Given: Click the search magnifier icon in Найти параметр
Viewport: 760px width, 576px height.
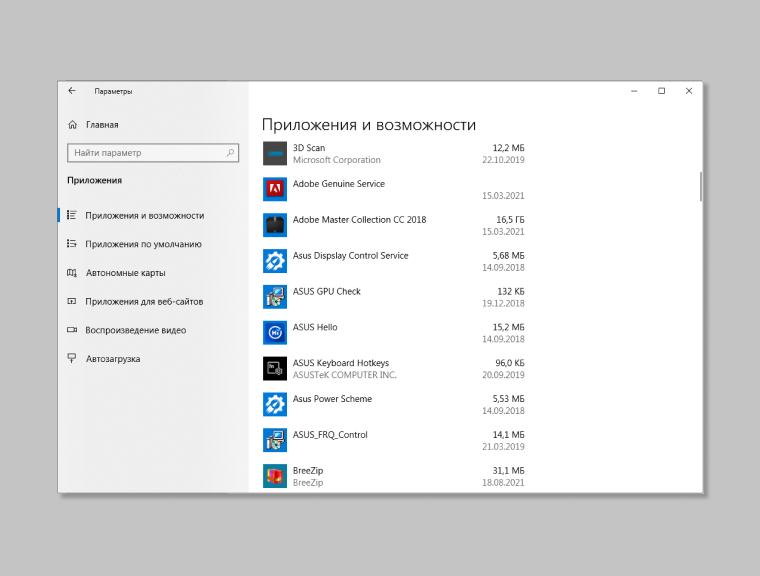Looking at the screenshot, I should [x=230, y=153].
